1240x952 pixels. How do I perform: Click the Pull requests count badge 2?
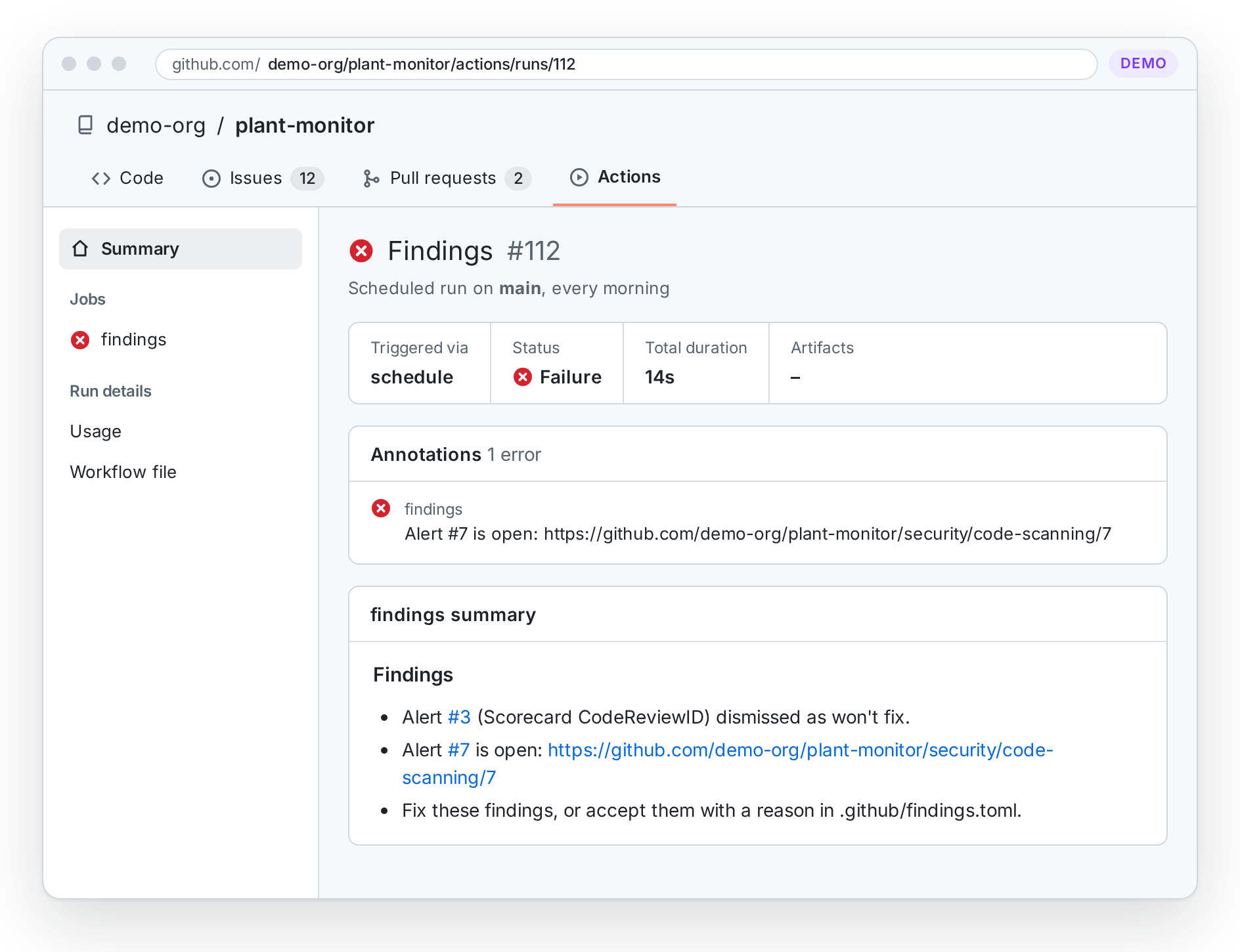coord(518,178)
